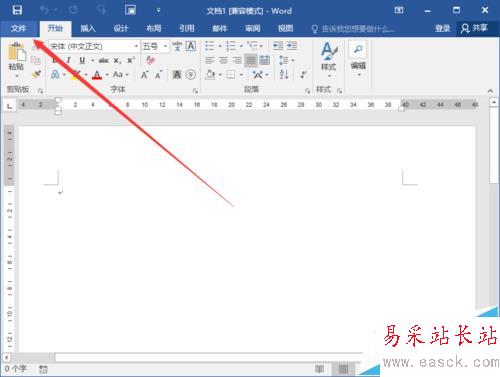This screenshot has width=500, height=377.
Task: Open the 文件 File tab
Action: [x=18, y=28]
